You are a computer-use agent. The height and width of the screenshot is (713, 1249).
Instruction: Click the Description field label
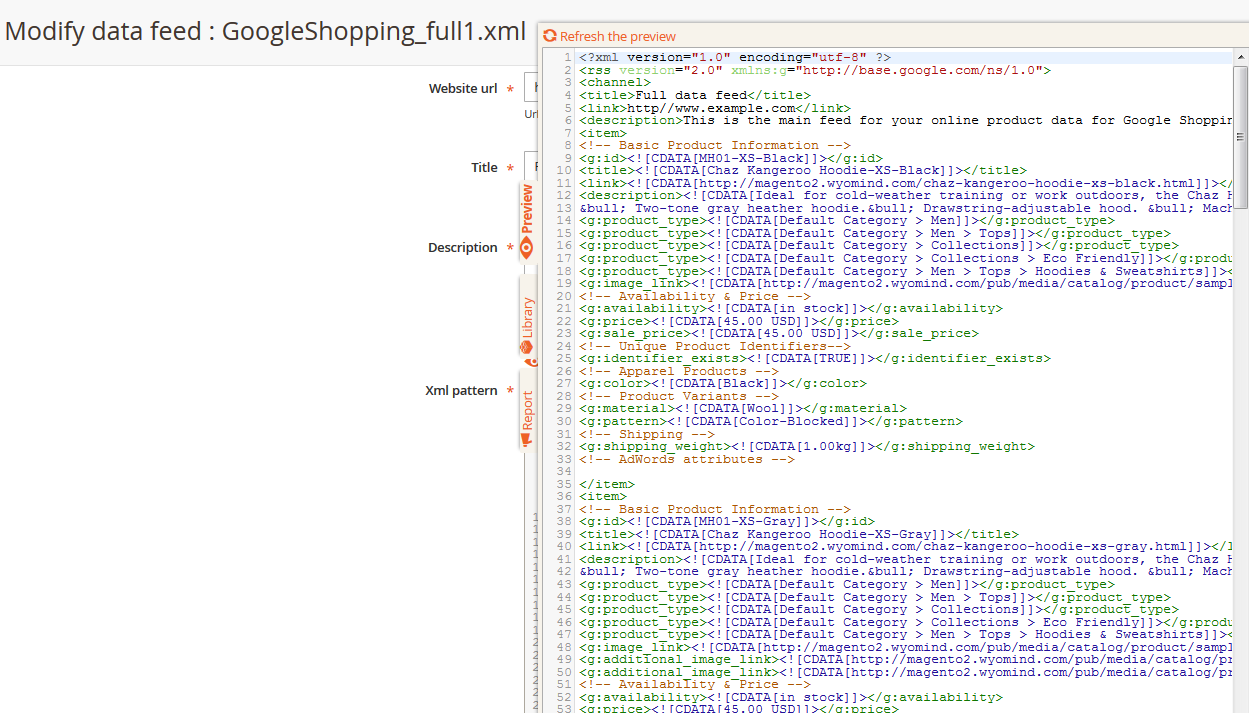tap(463, 247)
